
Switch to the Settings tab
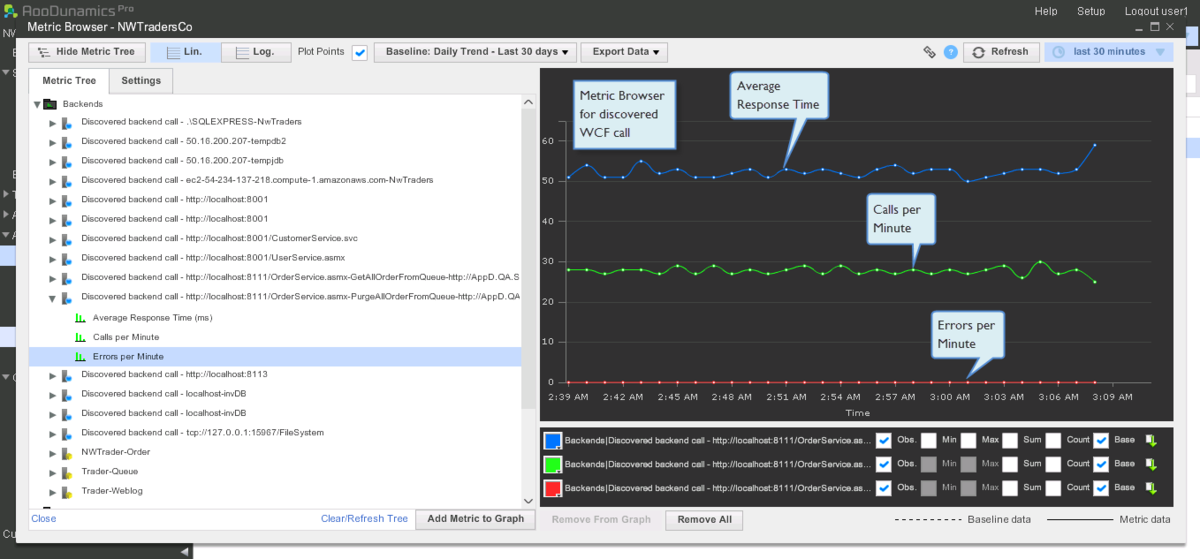tap(141, 81)
